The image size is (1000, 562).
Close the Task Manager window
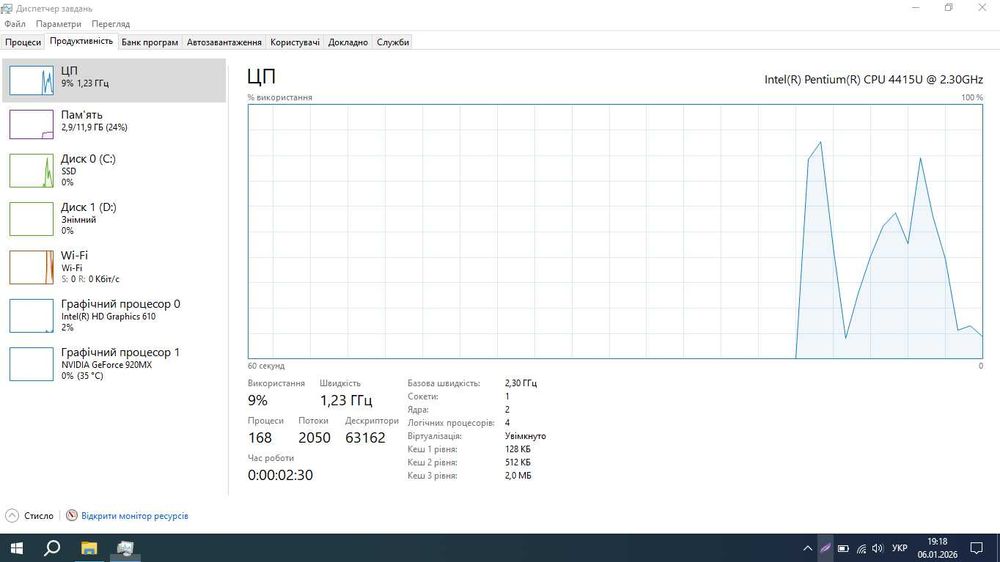click(982, 8)
